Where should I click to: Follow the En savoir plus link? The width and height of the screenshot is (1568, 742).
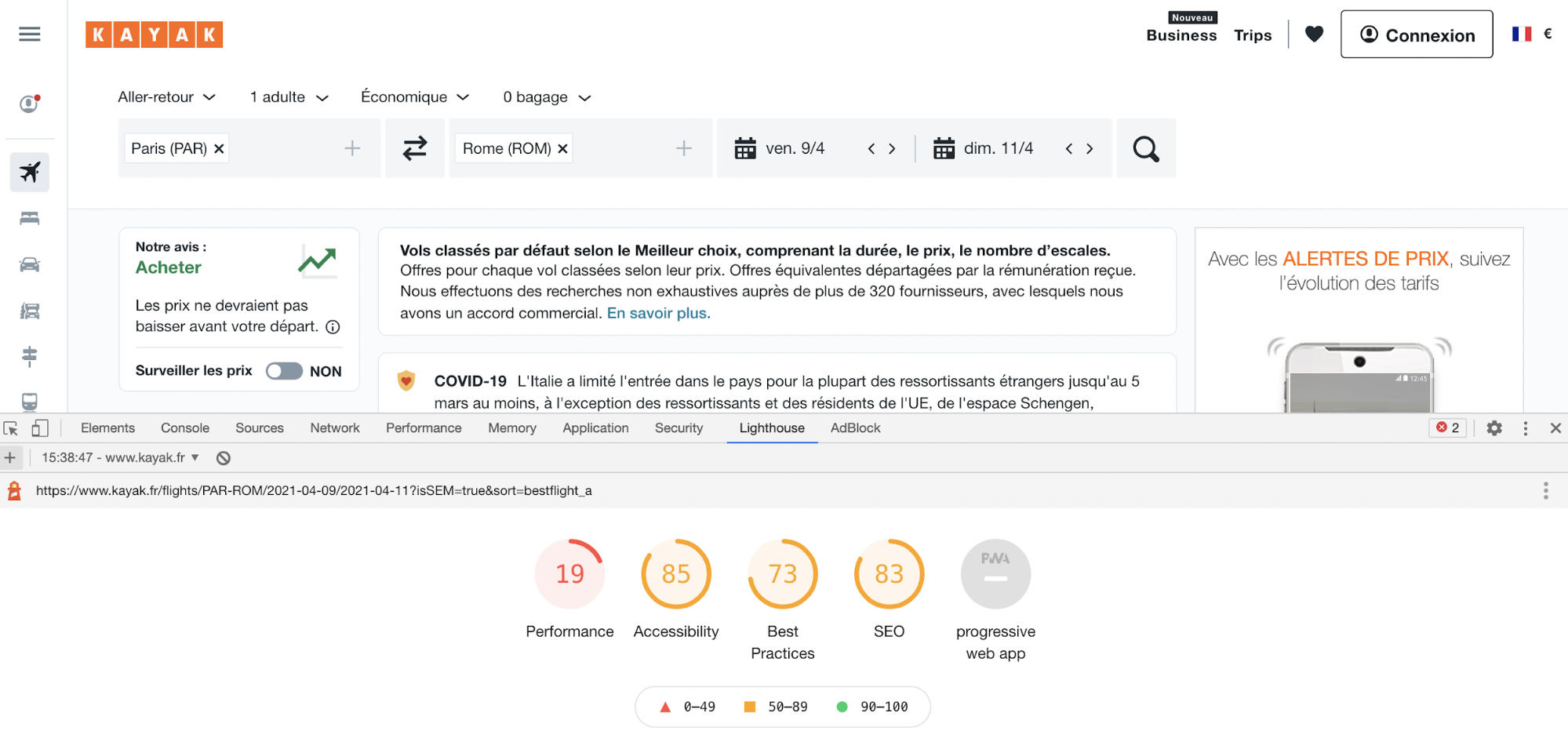click(x=659, y=313)
